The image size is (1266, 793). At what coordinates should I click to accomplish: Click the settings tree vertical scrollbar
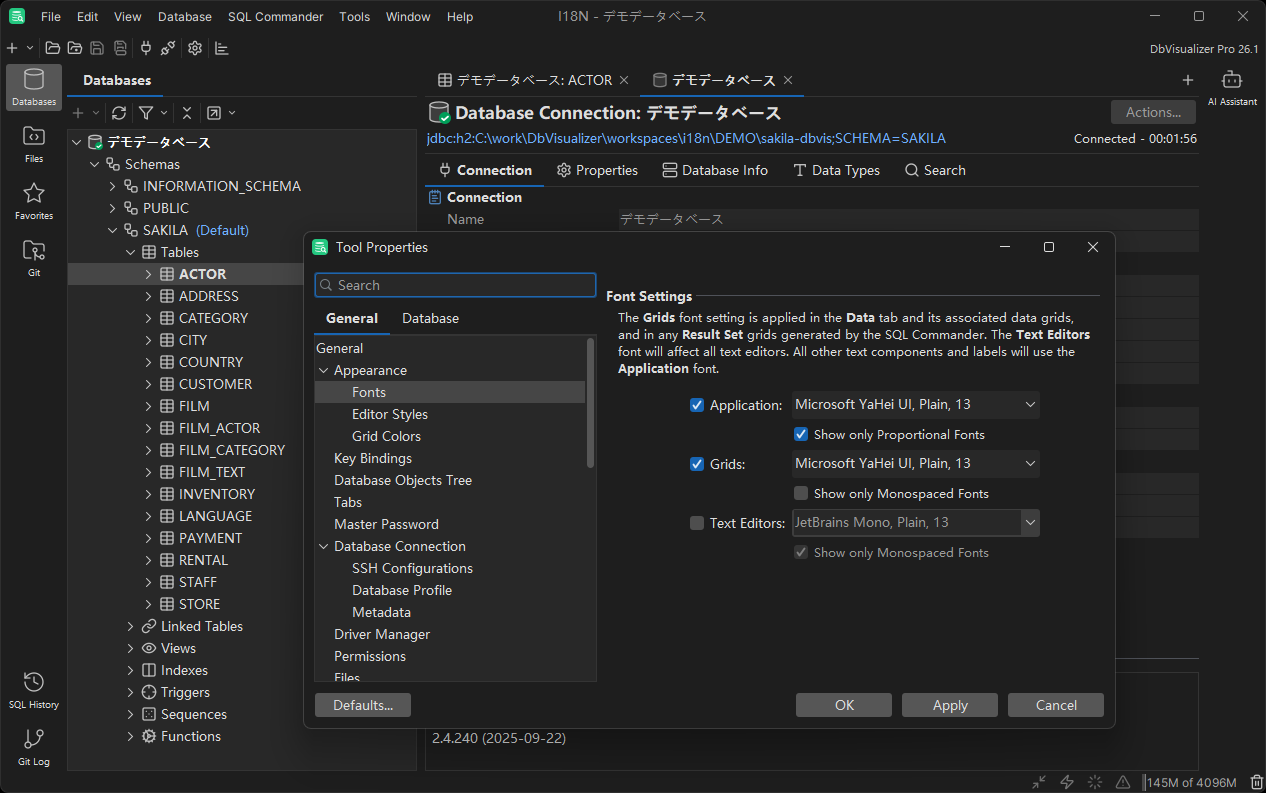point(590,402)
